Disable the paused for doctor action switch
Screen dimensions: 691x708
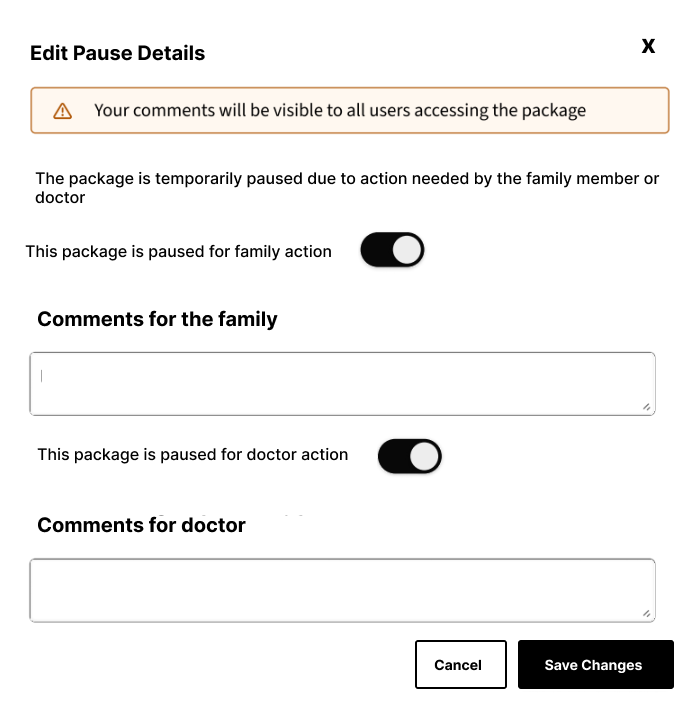click(409, 456)
